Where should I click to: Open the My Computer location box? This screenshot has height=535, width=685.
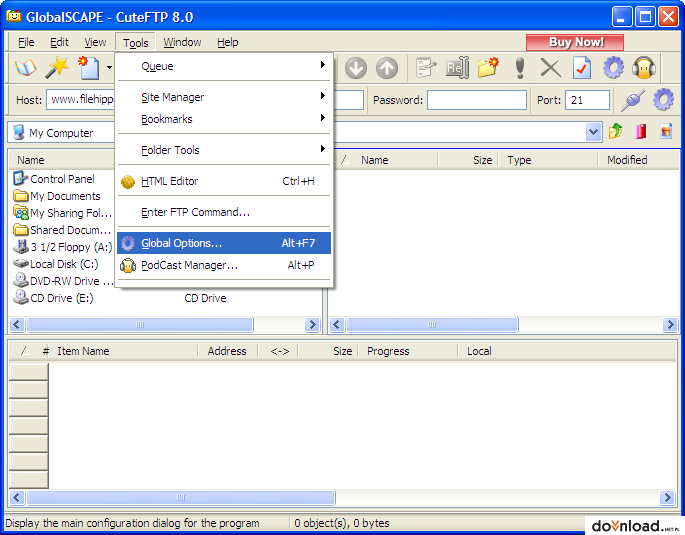coord(61,133)
